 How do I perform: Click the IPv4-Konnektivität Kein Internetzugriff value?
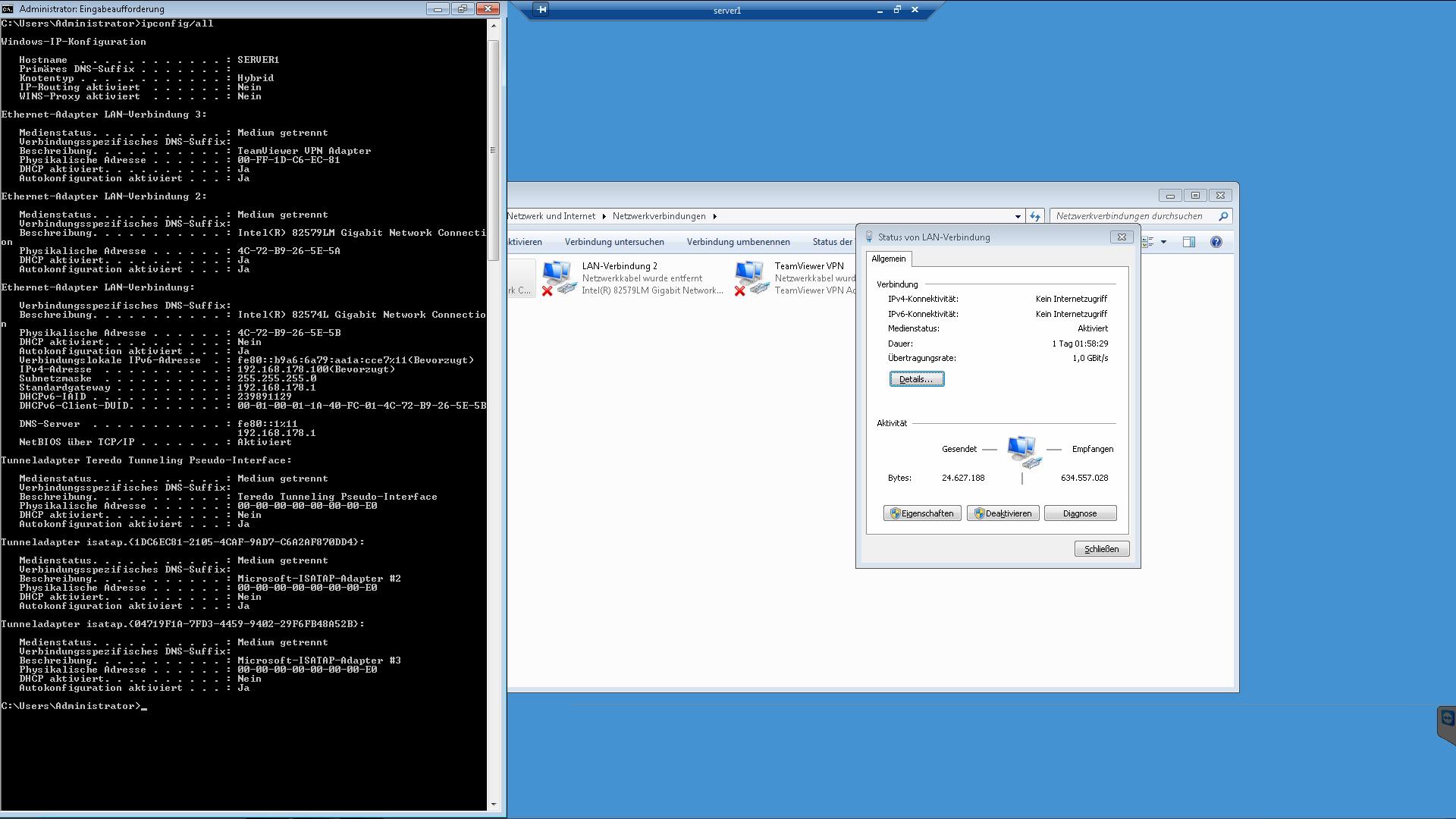pos(1072,299)
